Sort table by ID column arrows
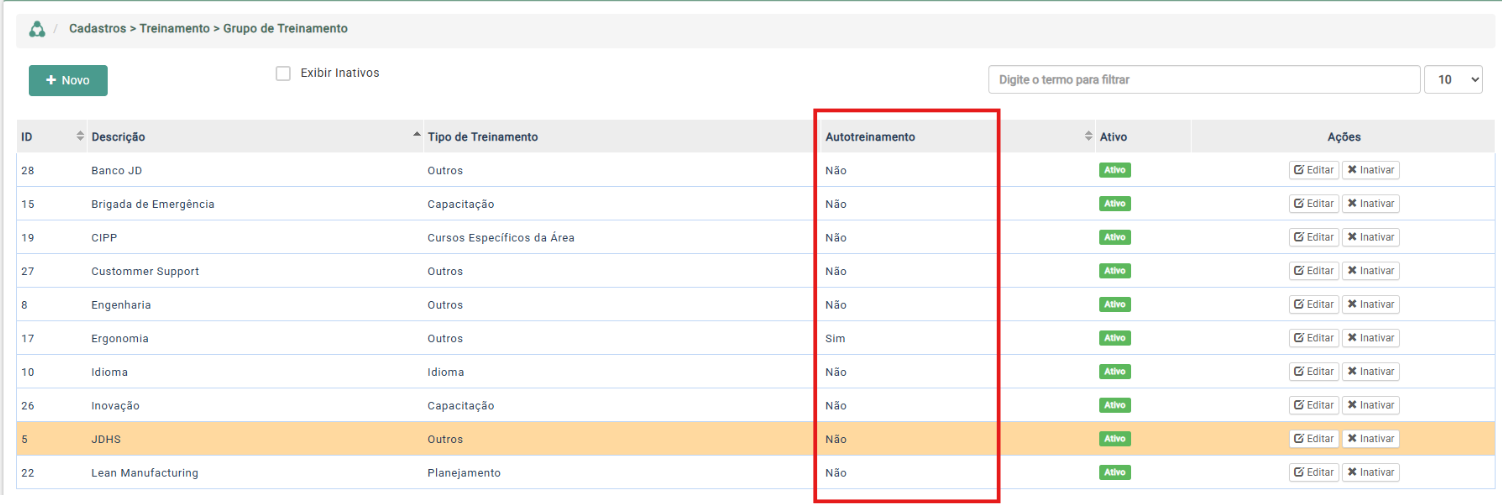 (80, 137)
